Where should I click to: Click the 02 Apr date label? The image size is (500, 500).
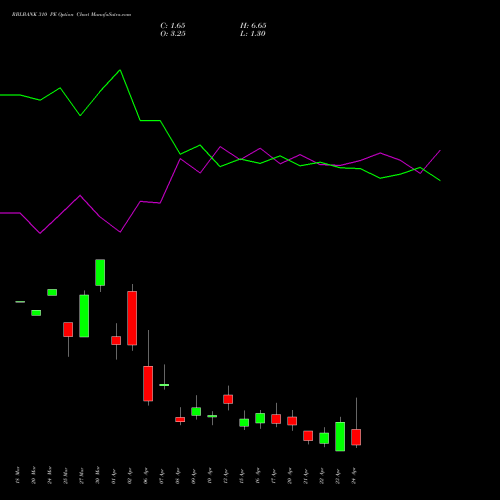[x=130, y=475]
